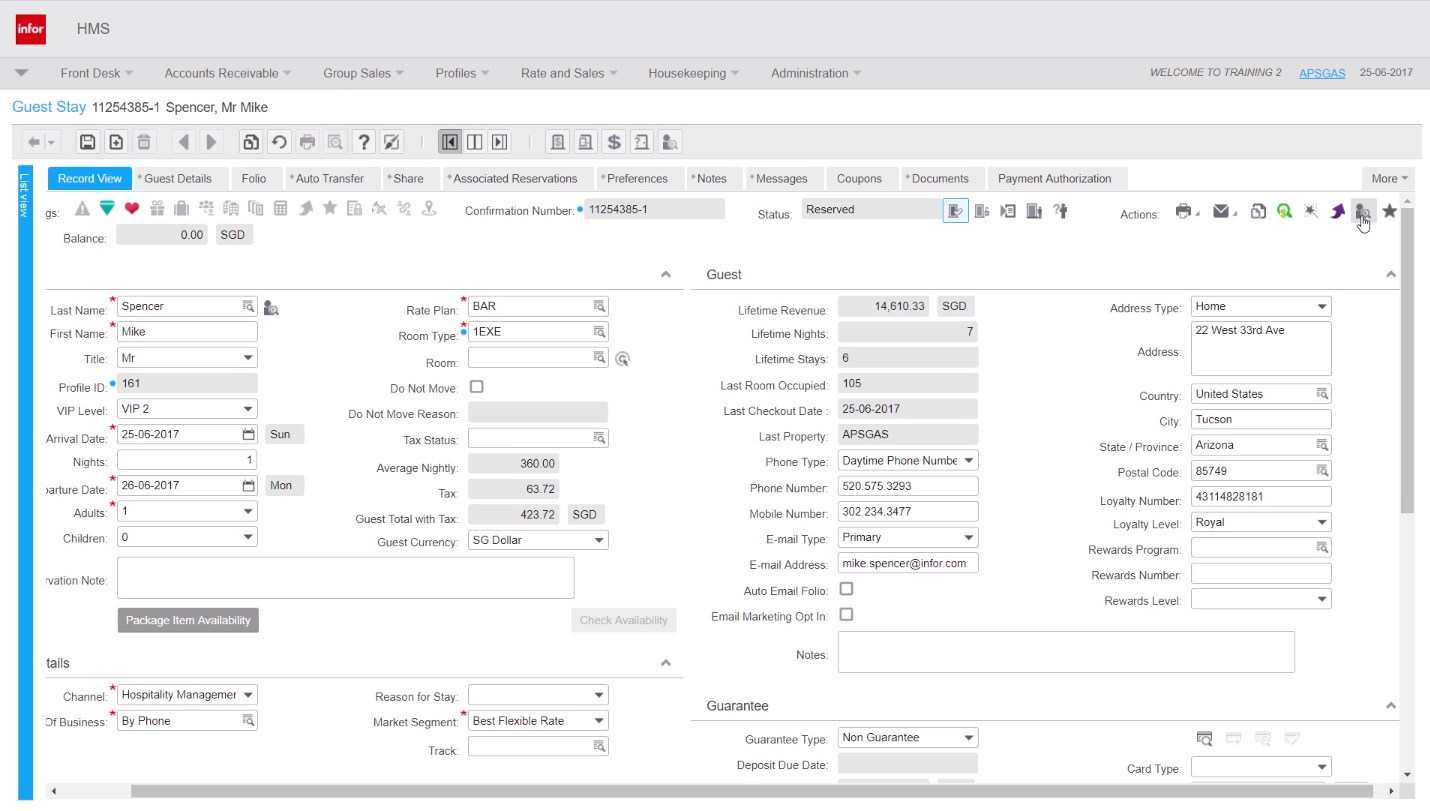
Task: Check the Email Marketing Opt In box
Action: 846,615
